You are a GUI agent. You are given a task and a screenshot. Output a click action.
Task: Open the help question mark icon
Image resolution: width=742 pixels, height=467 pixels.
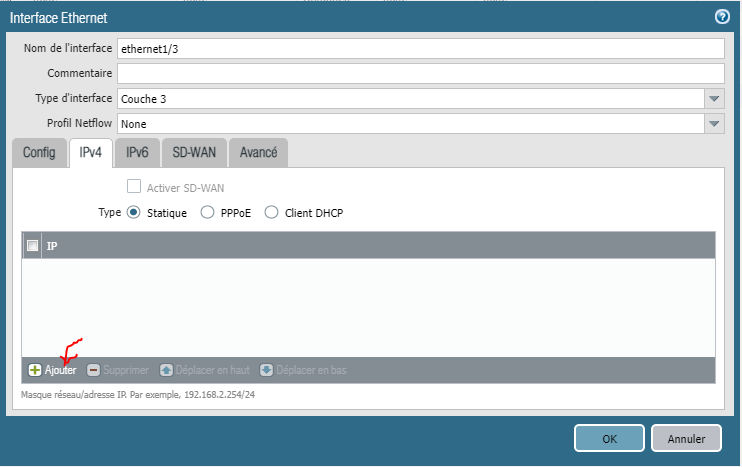coord(722,17)
